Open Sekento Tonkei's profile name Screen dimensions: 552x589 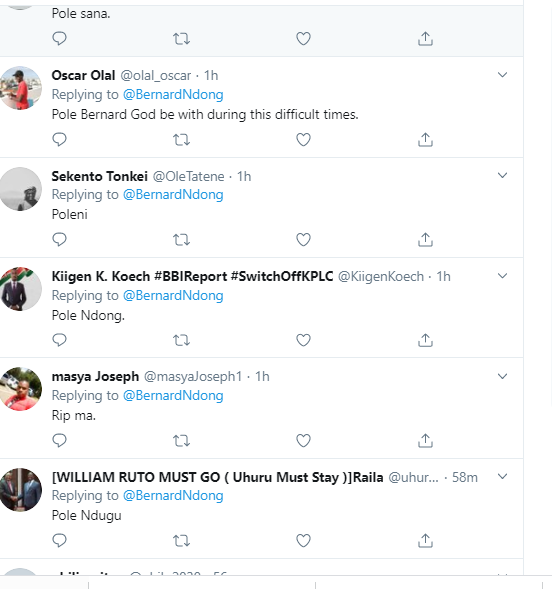pyautogui.click(x=100, y=176)
